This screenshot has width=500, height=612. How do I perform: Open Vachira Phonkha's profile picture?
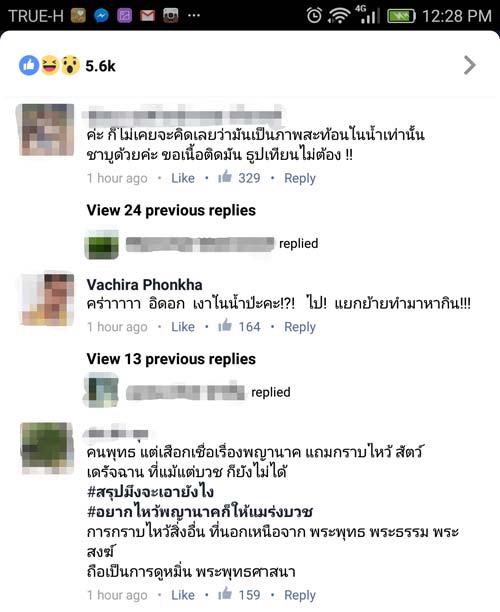coord(47,299)
